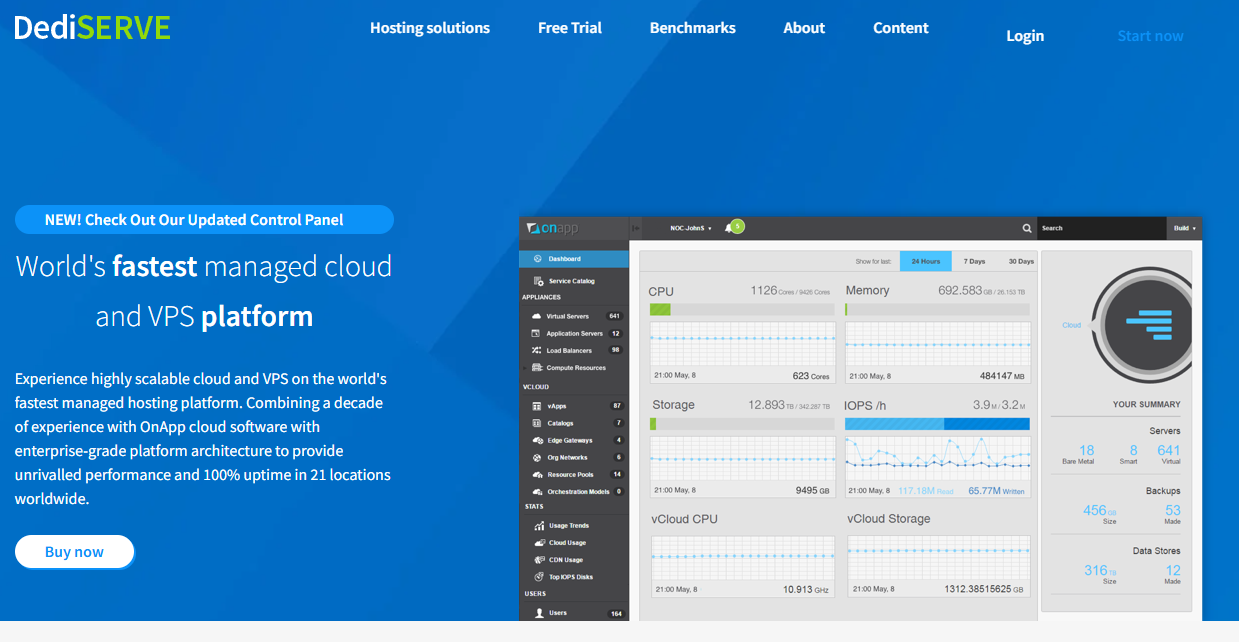Click the Virtual Servers cloud icon
This screenshot has width=1239, height=642.
(537, 316)
